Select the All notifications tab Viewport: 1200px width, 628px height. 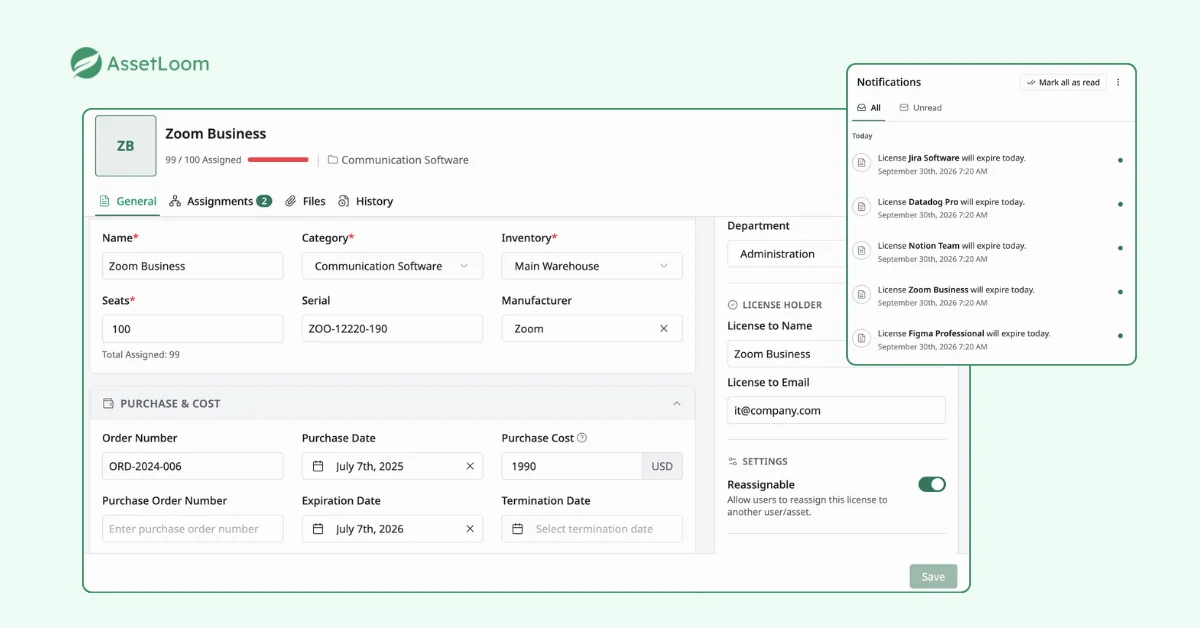click(869, 108)
